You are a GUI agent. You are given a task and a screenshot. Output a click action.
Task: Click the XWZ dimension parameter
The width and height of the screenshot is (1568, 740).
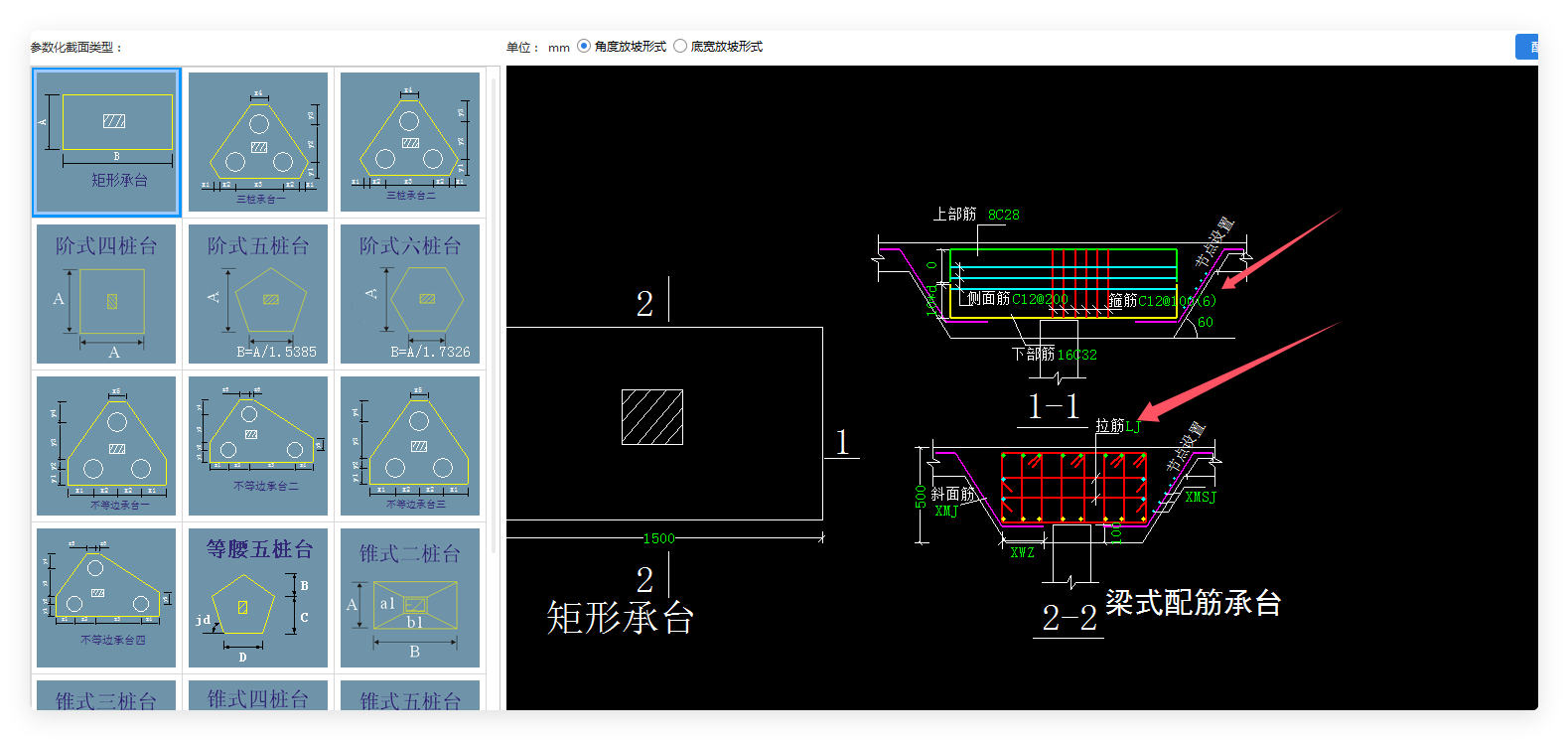pos(1022,552)
